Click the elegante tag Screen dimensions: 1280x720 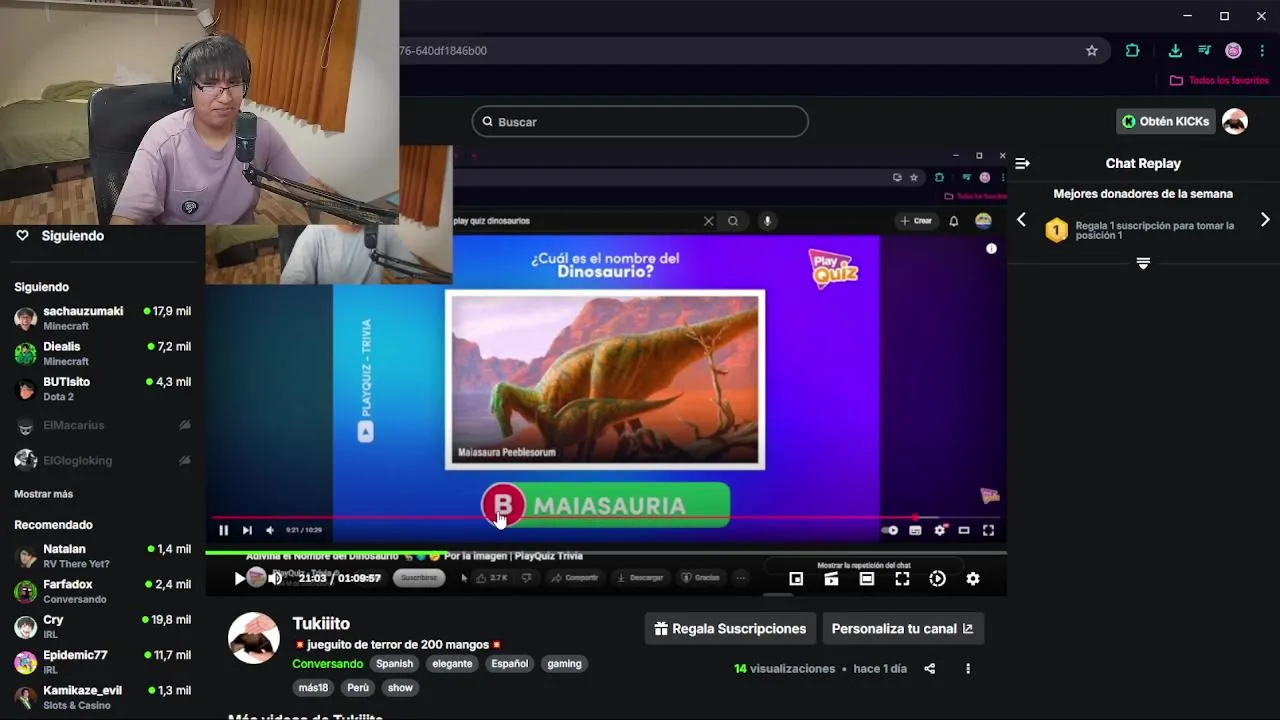click(452, 664)
